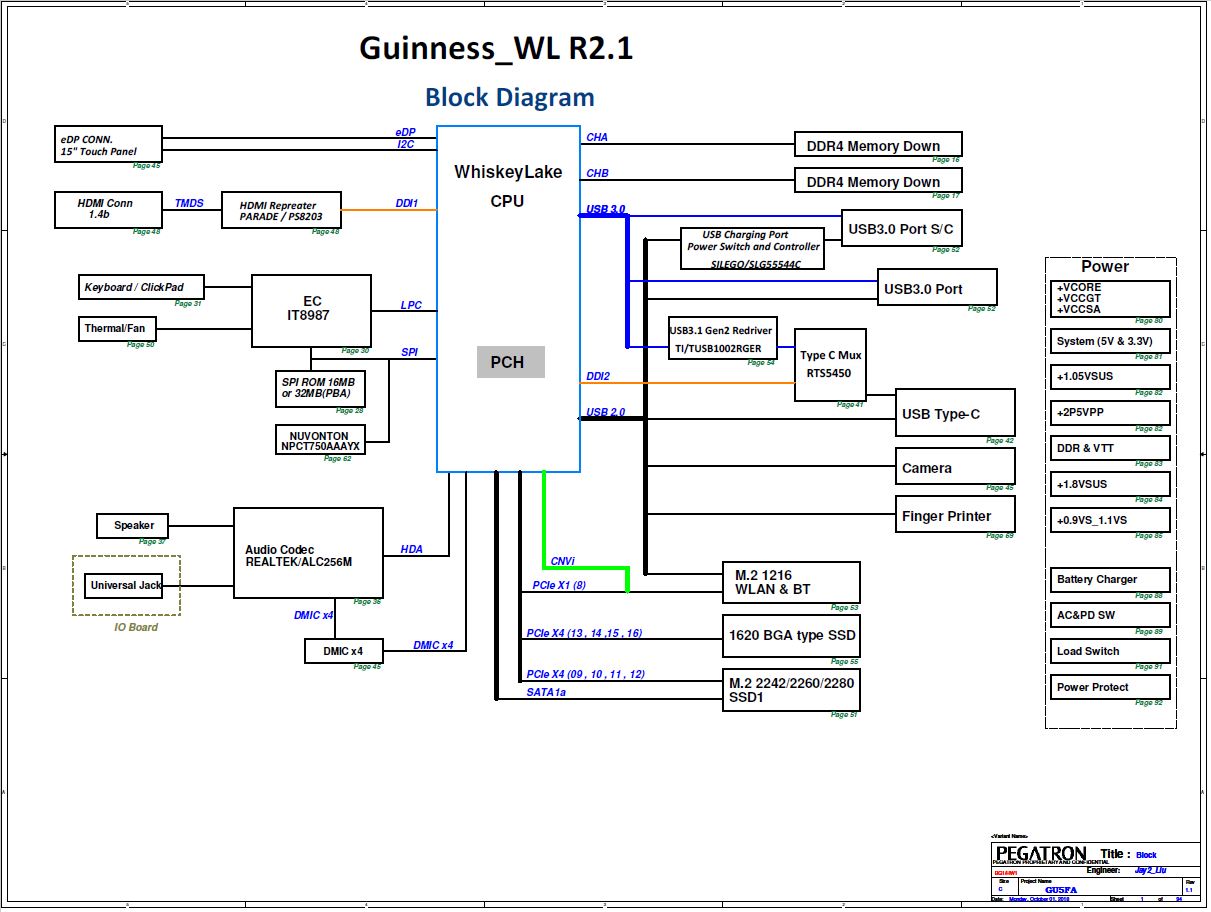The image size is (1211, 912).
Task: Select the HDMI Repeater PARADE / PS8203 block
Action: point(281,211)
